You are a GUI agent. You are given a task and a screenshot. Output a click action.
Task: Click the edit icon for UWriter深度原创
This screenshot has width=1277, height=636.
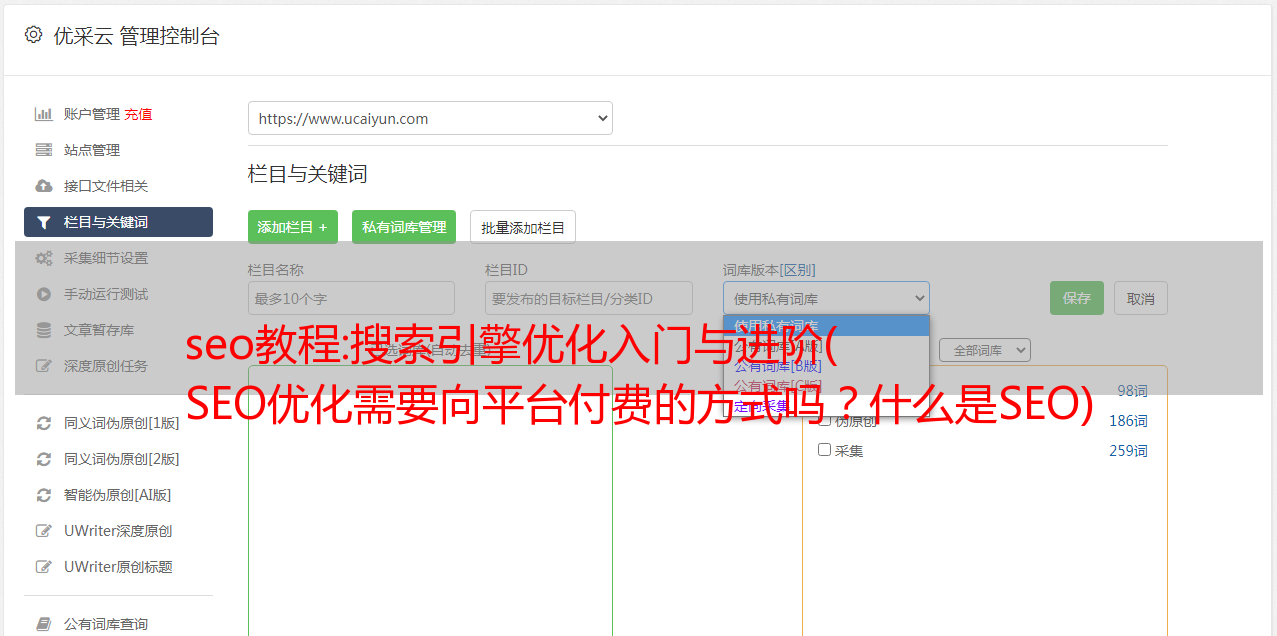[x=43, y=531]
